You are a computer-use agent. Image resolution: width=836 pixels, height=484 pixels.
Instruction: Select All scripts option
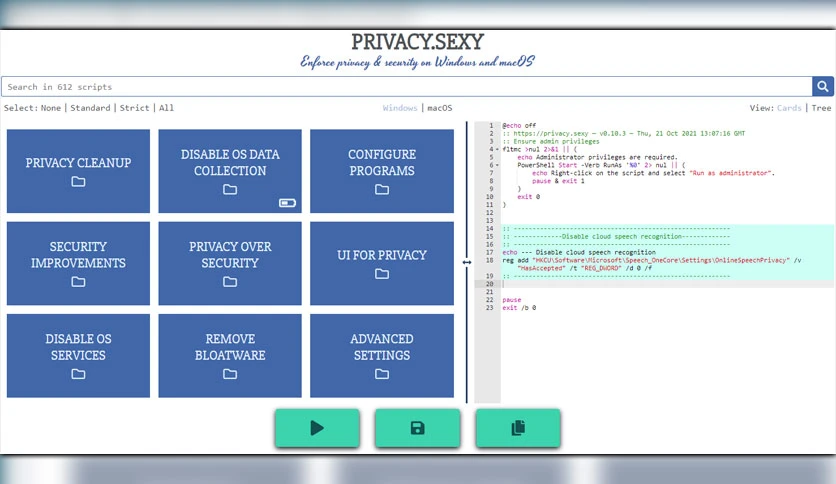pyautogui.click(x=166, y=108)
